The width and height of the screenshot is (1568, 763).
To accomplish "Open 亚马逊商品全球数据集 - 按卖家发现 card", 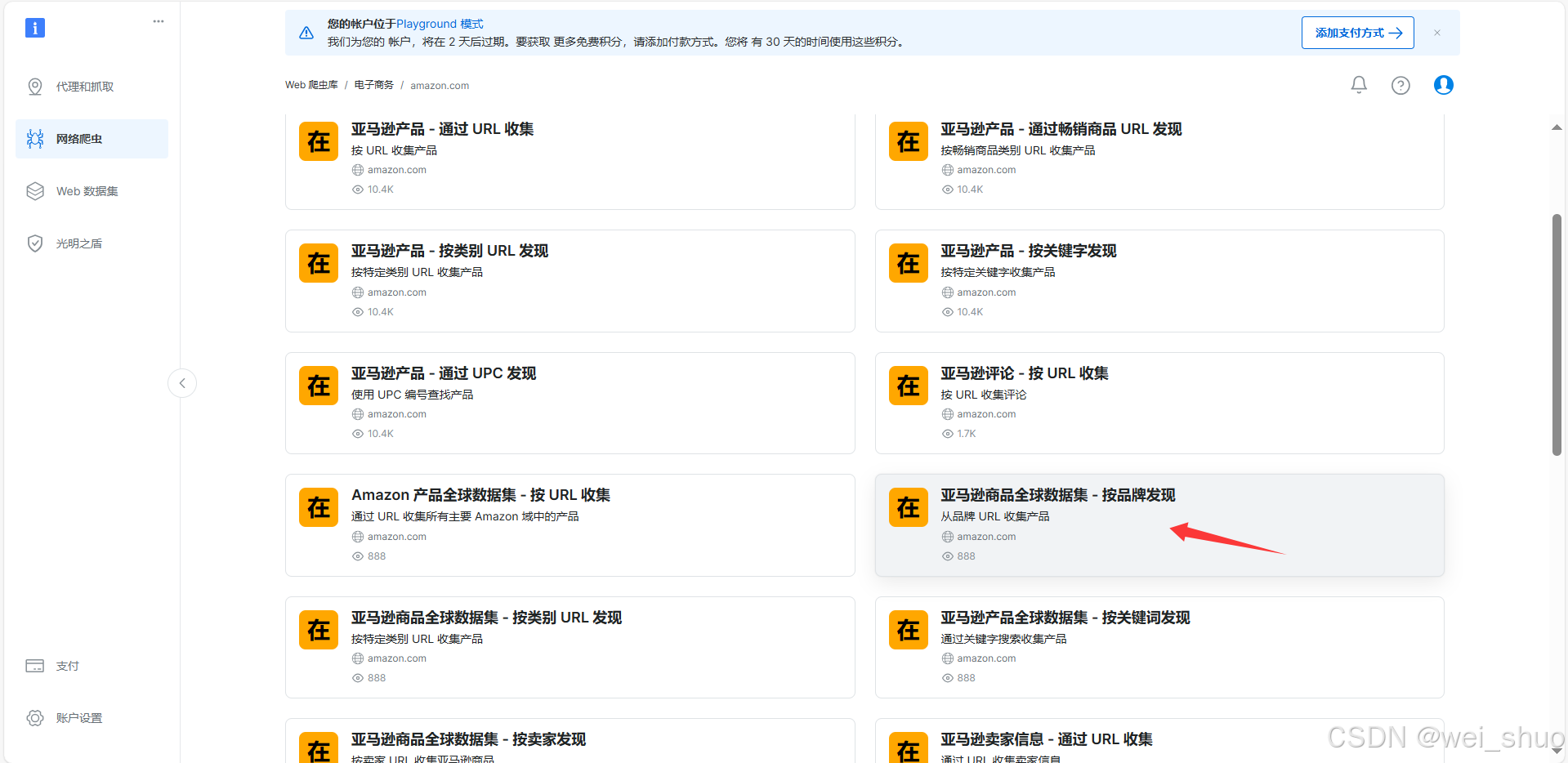I will 570,741.
